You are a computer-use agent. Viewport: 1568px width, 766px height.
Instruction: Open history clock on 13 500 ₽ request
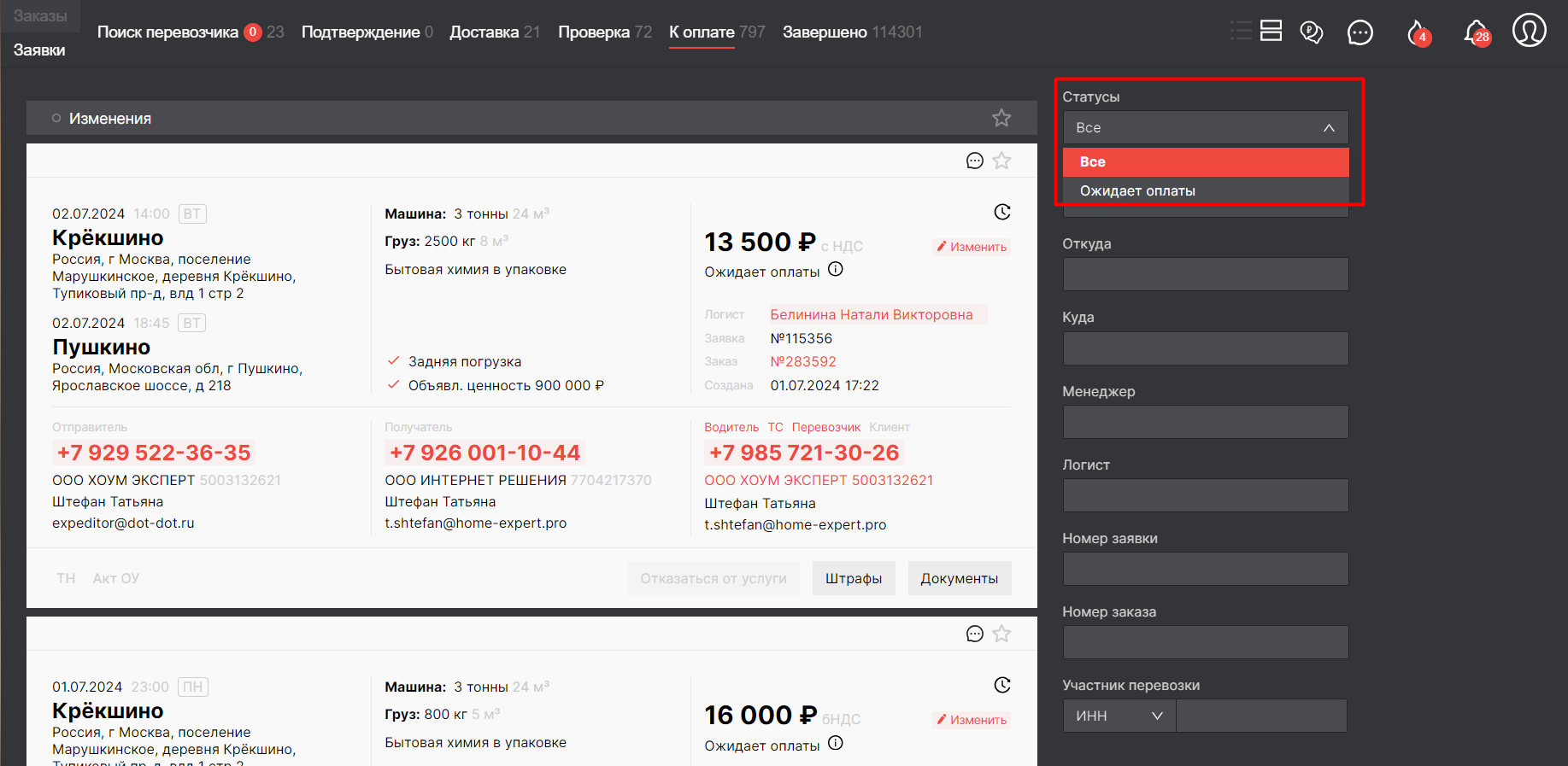coord(1002,212)
